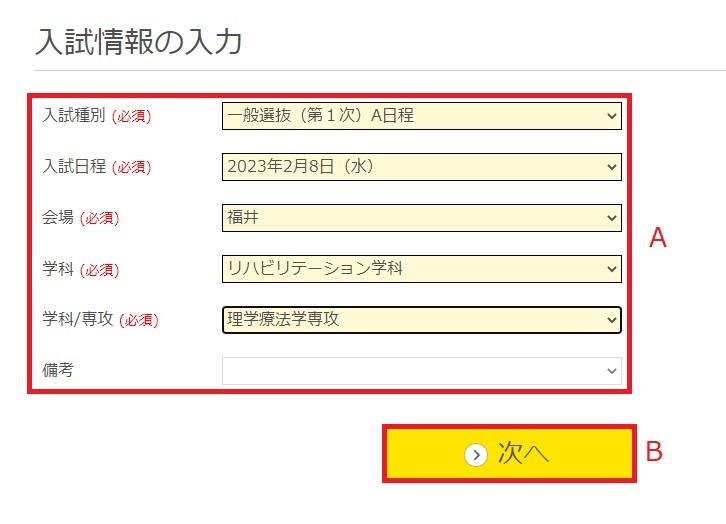Screen dimensions: 726x524
Task: Click the chevron arrow of 会場 dropdown
Action: coord(612,217)
